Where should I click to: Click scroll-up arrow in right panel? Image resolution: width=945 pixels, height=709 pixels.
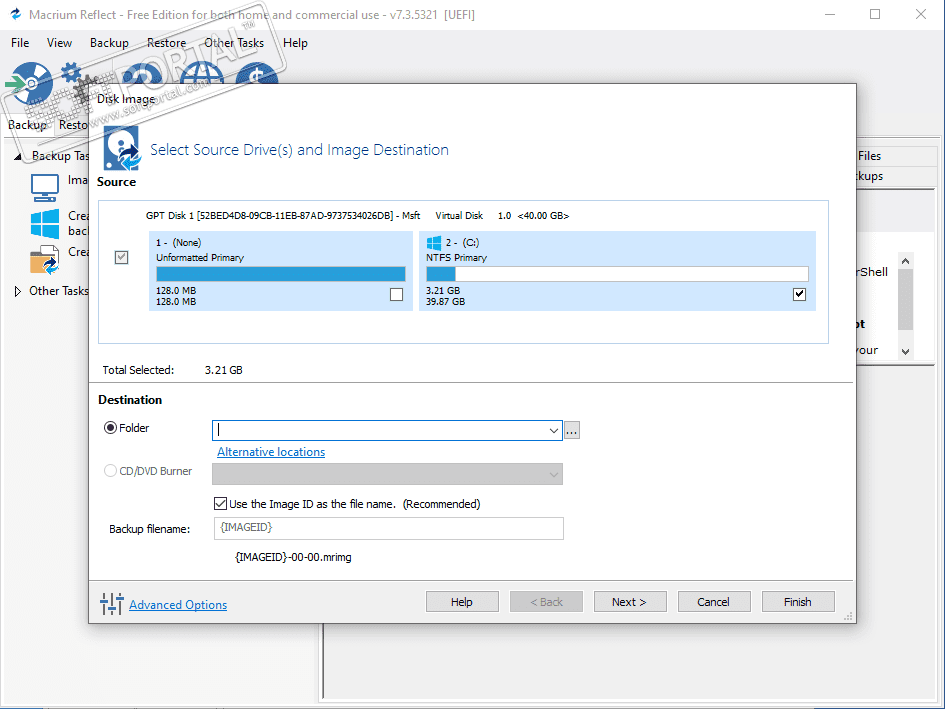pos(905,261)
